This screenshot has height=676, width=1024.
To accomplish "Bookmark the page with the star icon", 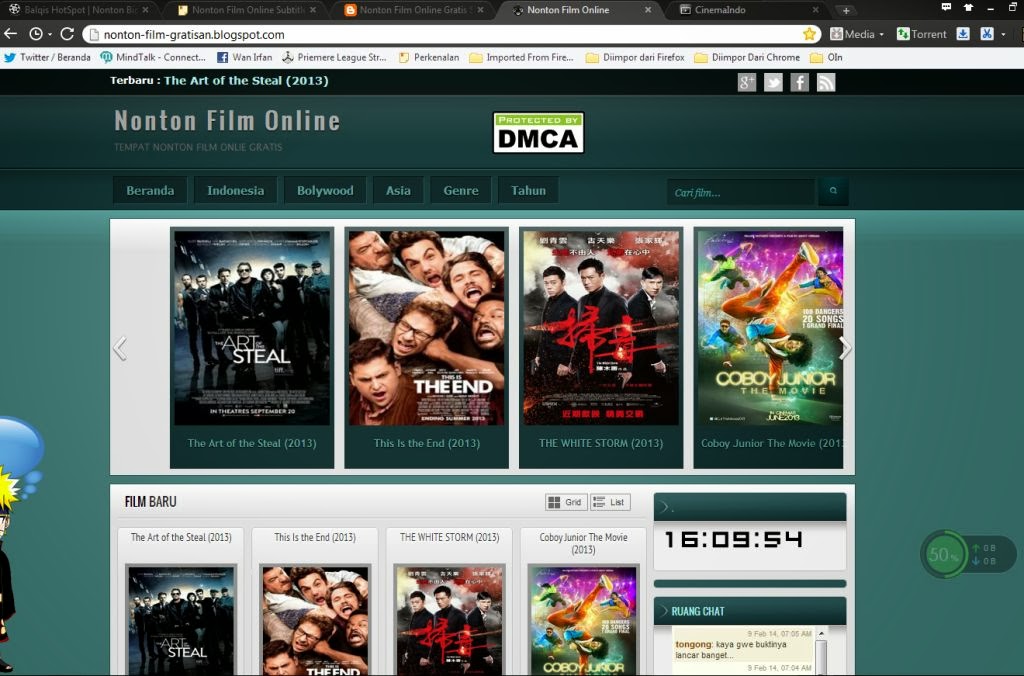I will pos(809,34).
